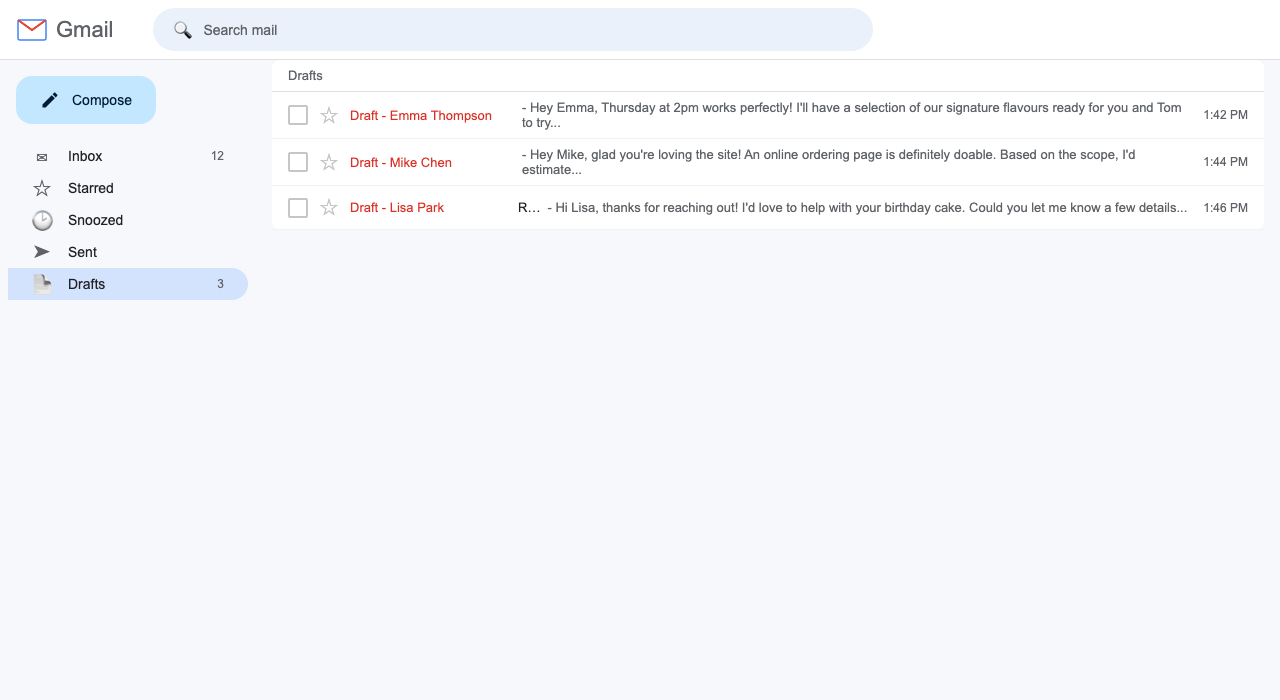Screen dimensions: 1280x700
Task: Open the Compose button
Action: (x=86, y=100)
